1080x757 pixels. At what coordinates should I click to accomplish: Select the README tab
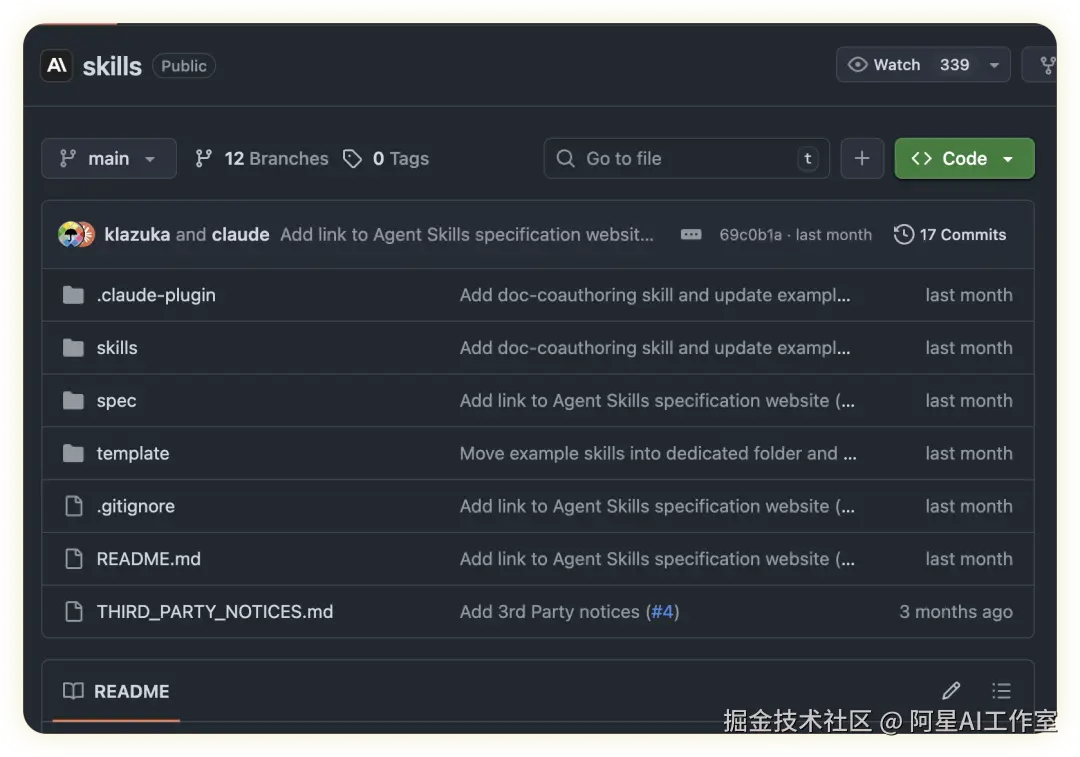pos(116,692)
